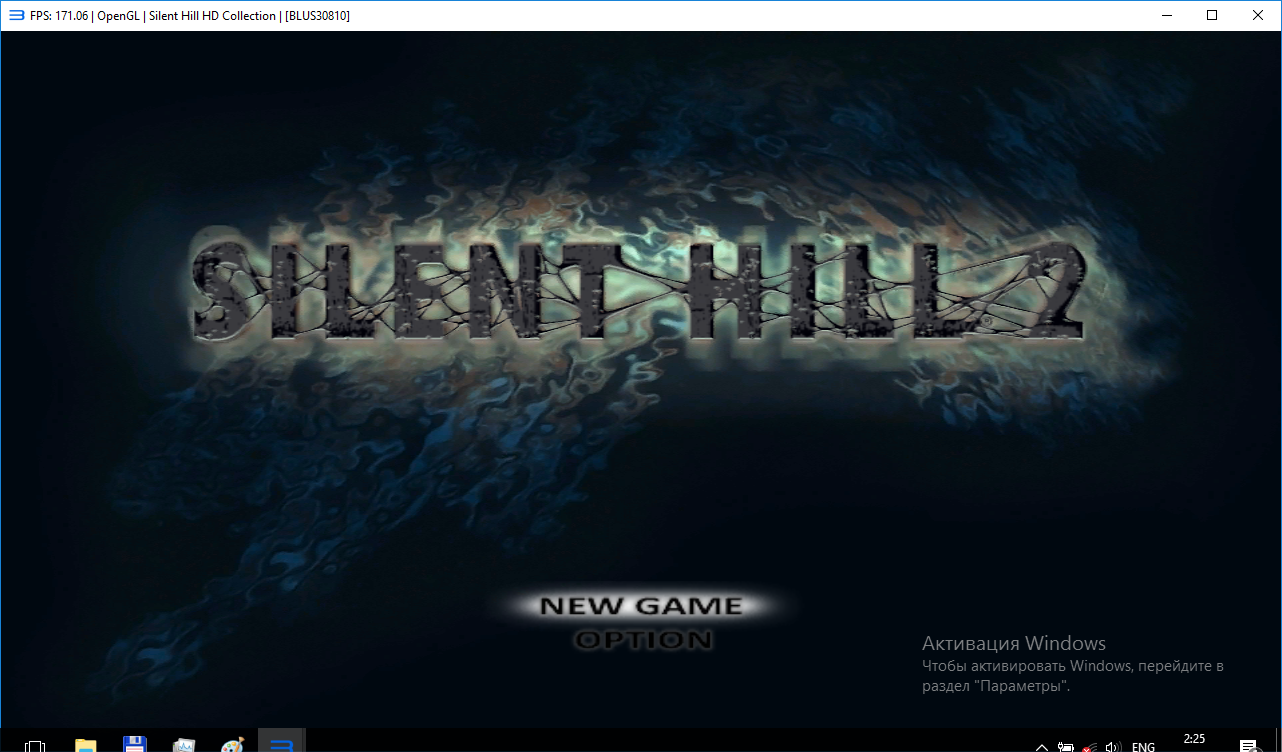Open the Action Center notifications
The width and height of the screenshot is (1282, 752).
coord(1248,746)
